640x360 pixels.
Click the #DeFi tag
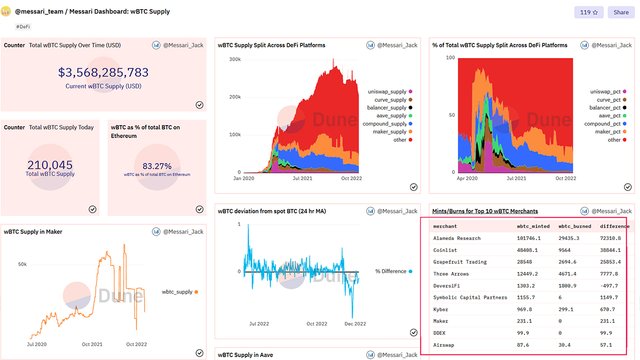23,27
